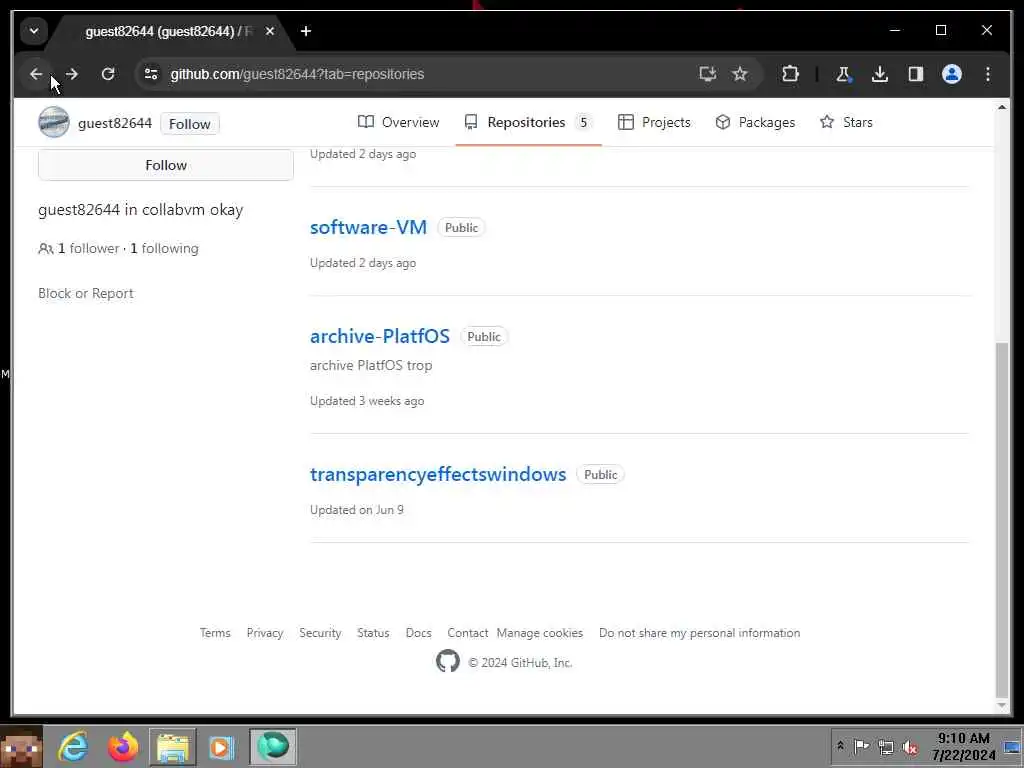Click Block or Report
1024x768 pixels.
click(86, 293)
